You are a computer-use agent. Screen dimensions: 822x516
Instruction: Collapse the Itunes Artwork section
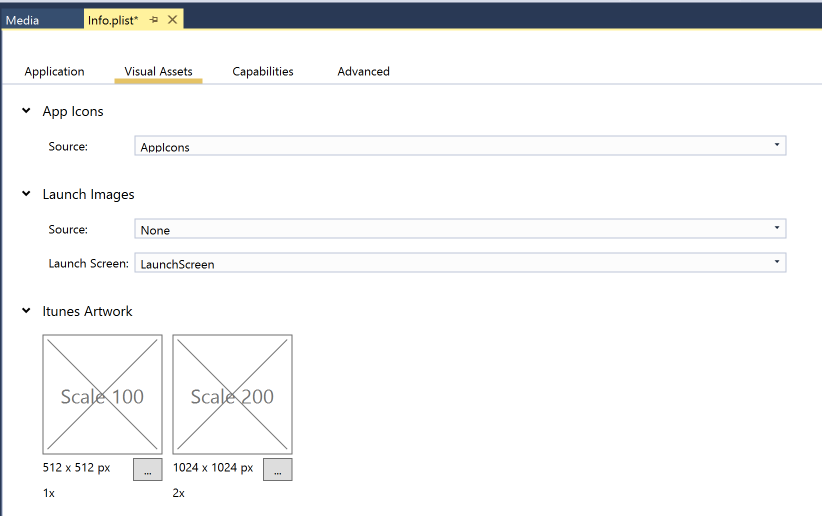coord(26,310)
